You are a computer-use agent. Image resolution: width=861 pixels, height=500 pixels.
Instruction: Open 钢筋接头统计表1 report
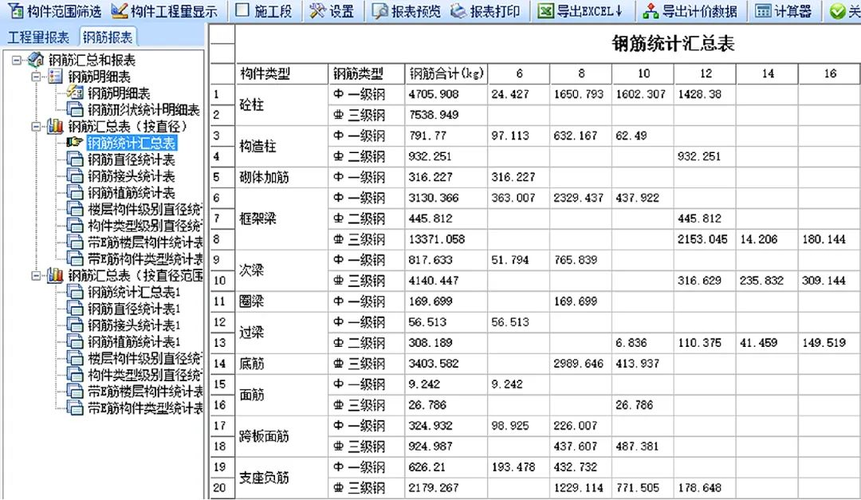click(x=134, y=325)
